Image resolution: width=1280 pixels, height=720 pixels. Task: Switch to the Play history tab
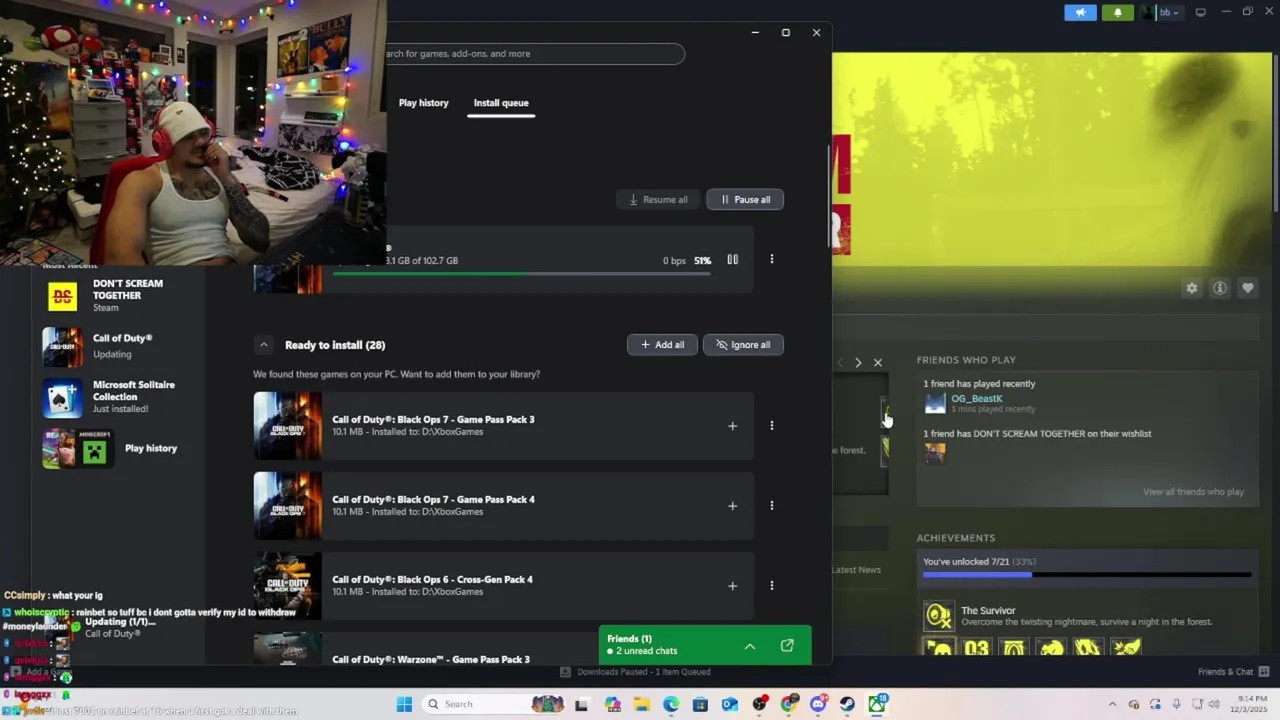423,103
